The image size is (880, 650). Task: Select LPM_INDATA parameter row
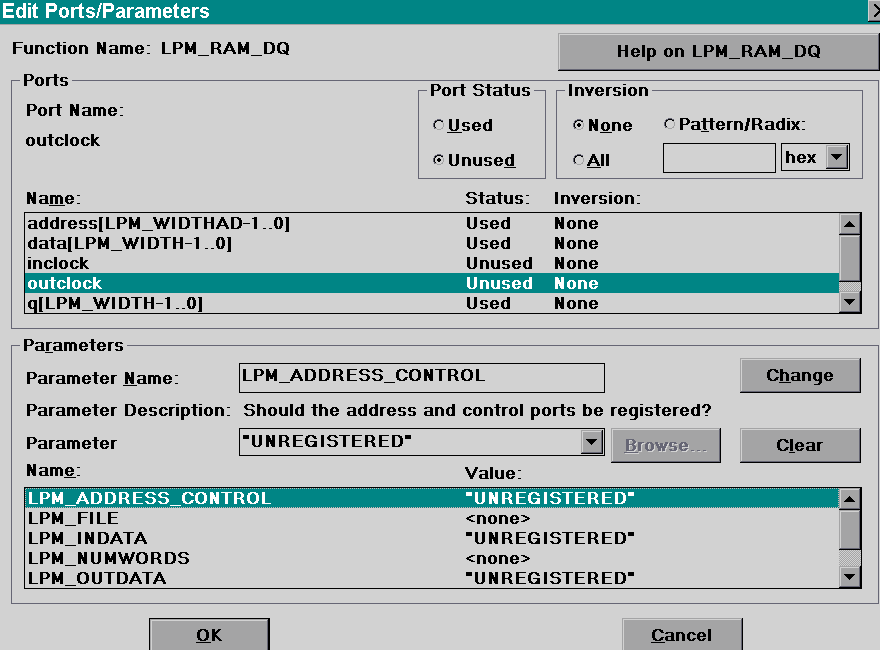[432, 538]
